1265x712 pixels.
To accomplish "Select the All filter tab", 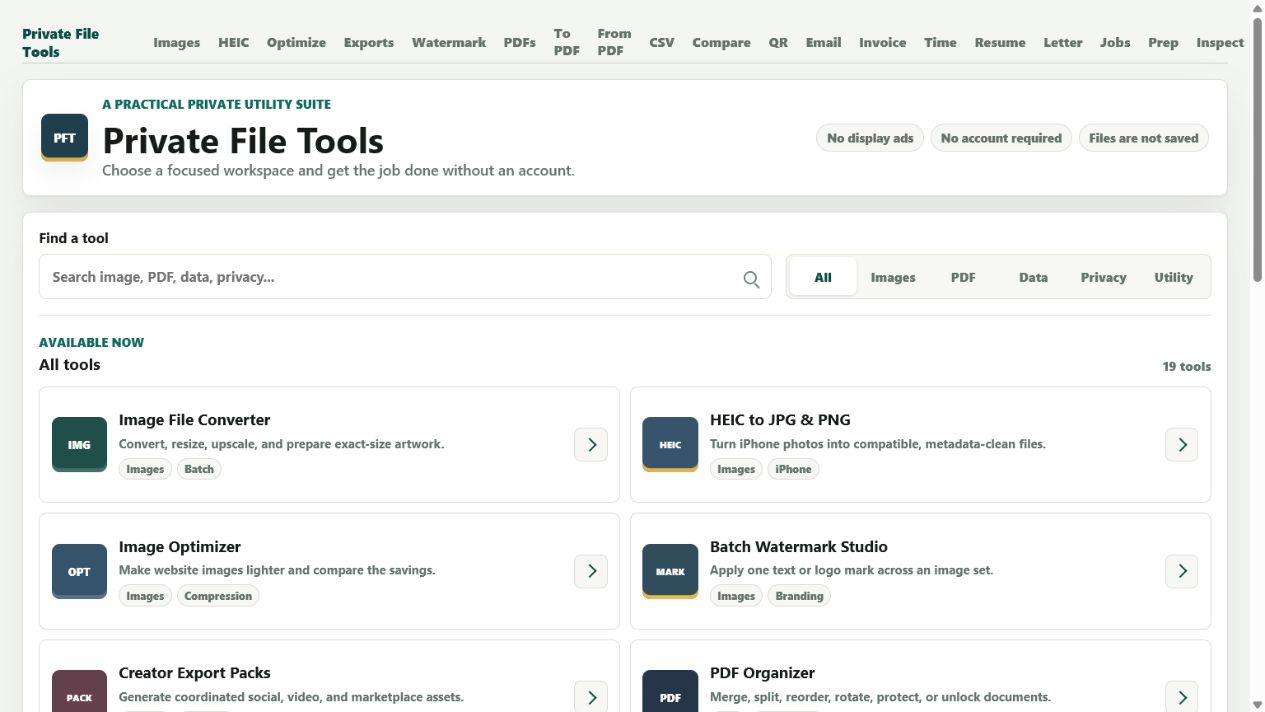I will pyautogui.click(x=823, y=277).
